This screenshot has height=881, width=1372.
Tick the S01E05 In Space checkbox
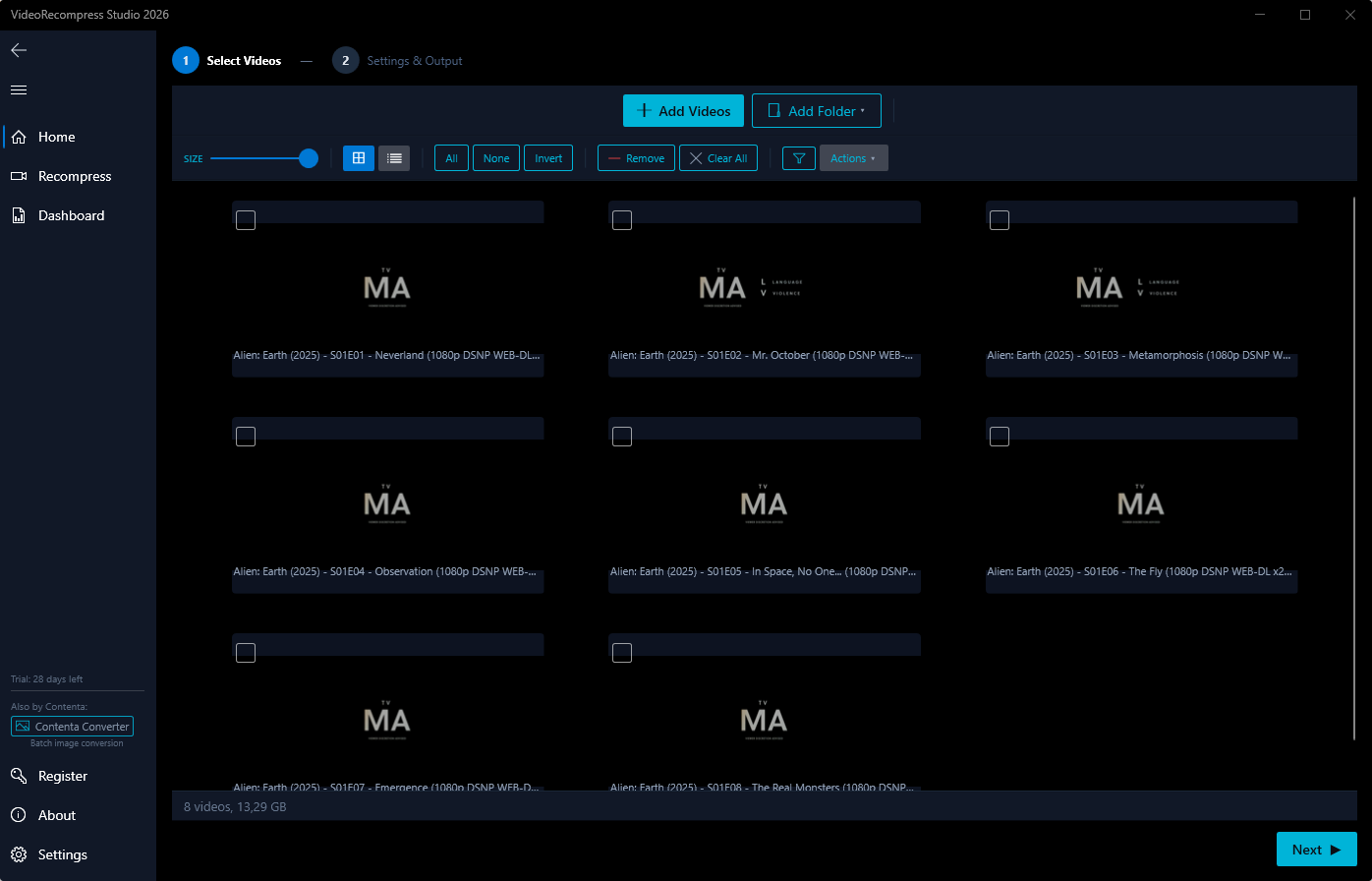[622, 437]
